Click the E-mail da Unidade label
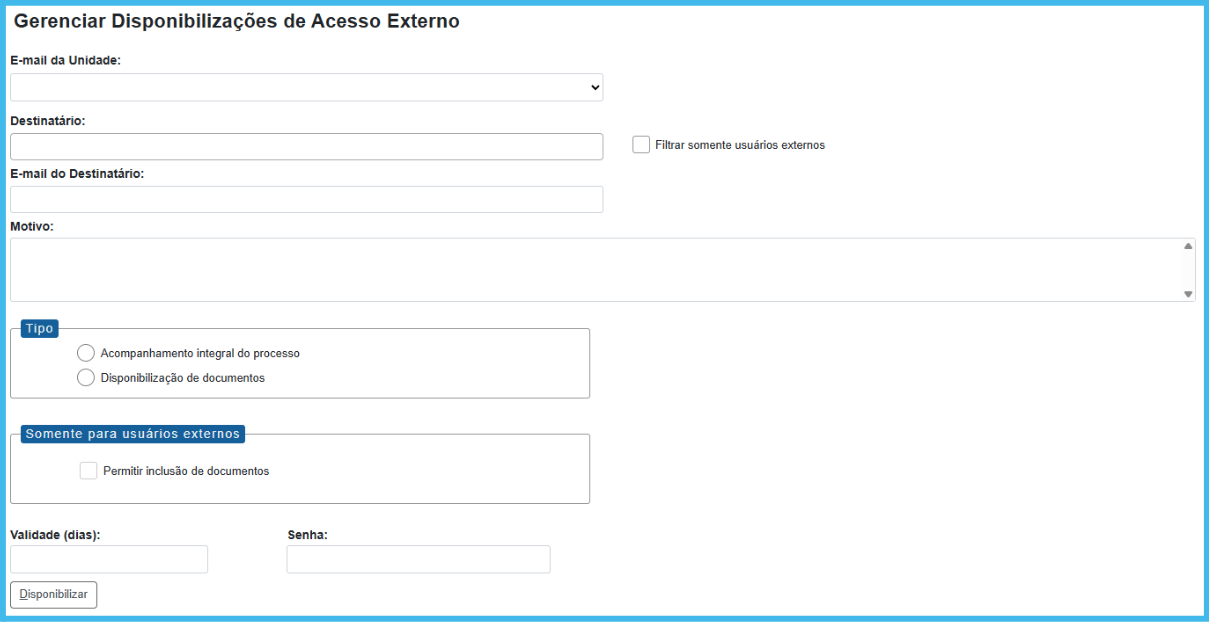The width and height of the screenshot is (1209, 622). tap(65, 61)
